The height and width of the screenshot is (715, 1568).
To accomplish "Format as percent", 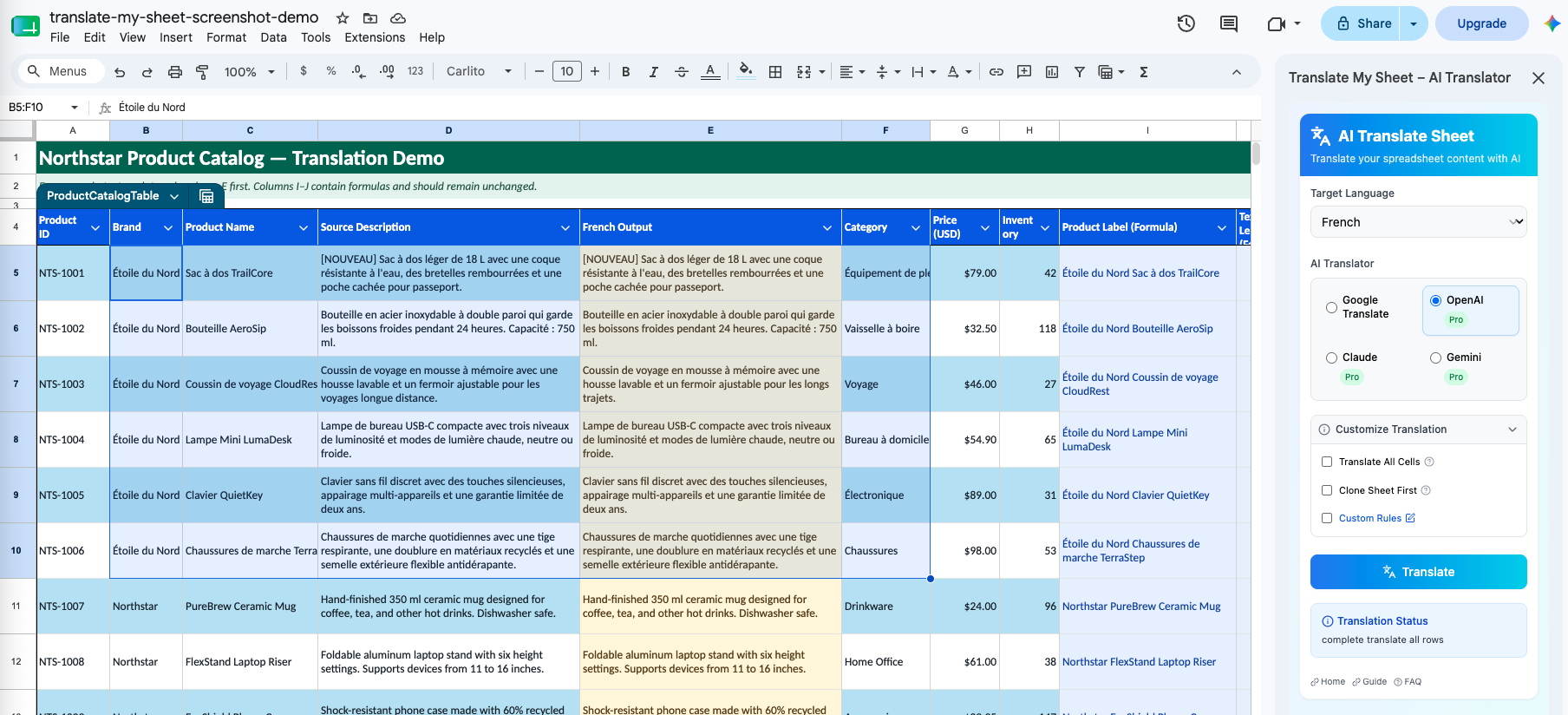I will tap(331, 71).
